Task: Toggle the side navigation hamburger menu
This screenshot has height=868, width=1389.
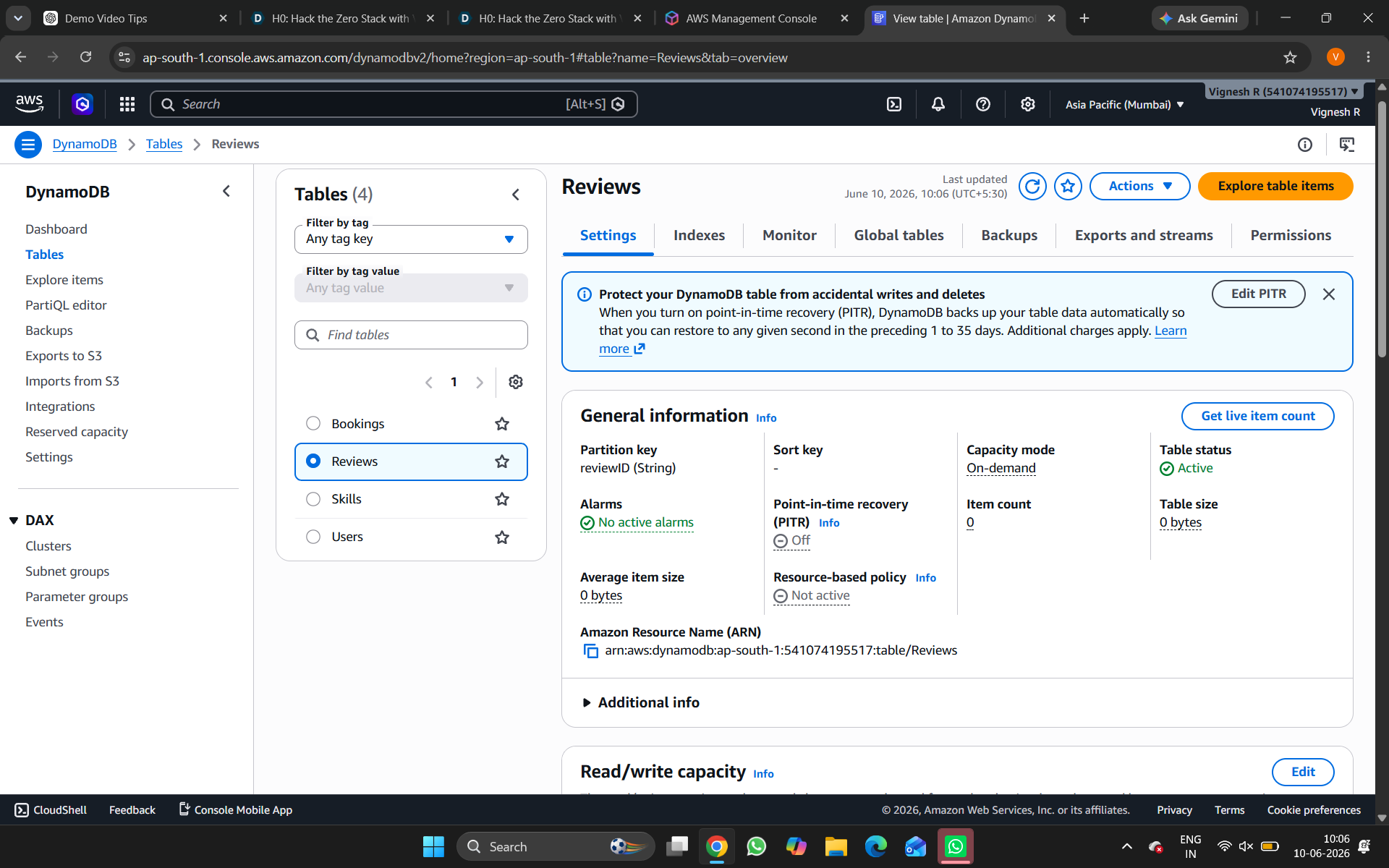Action: point(28,145)
